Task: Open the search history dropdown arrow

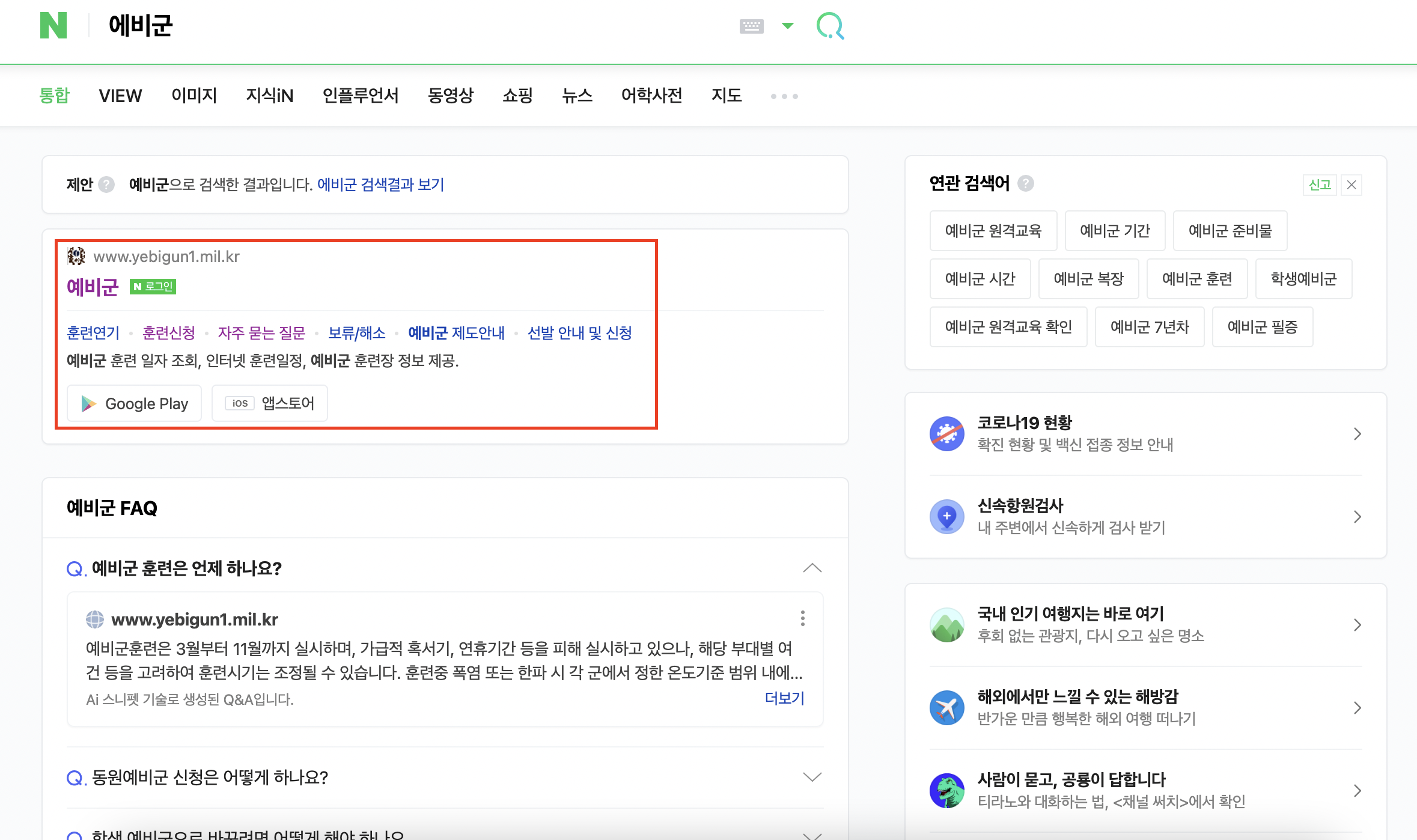Action: tap(787, 26)
